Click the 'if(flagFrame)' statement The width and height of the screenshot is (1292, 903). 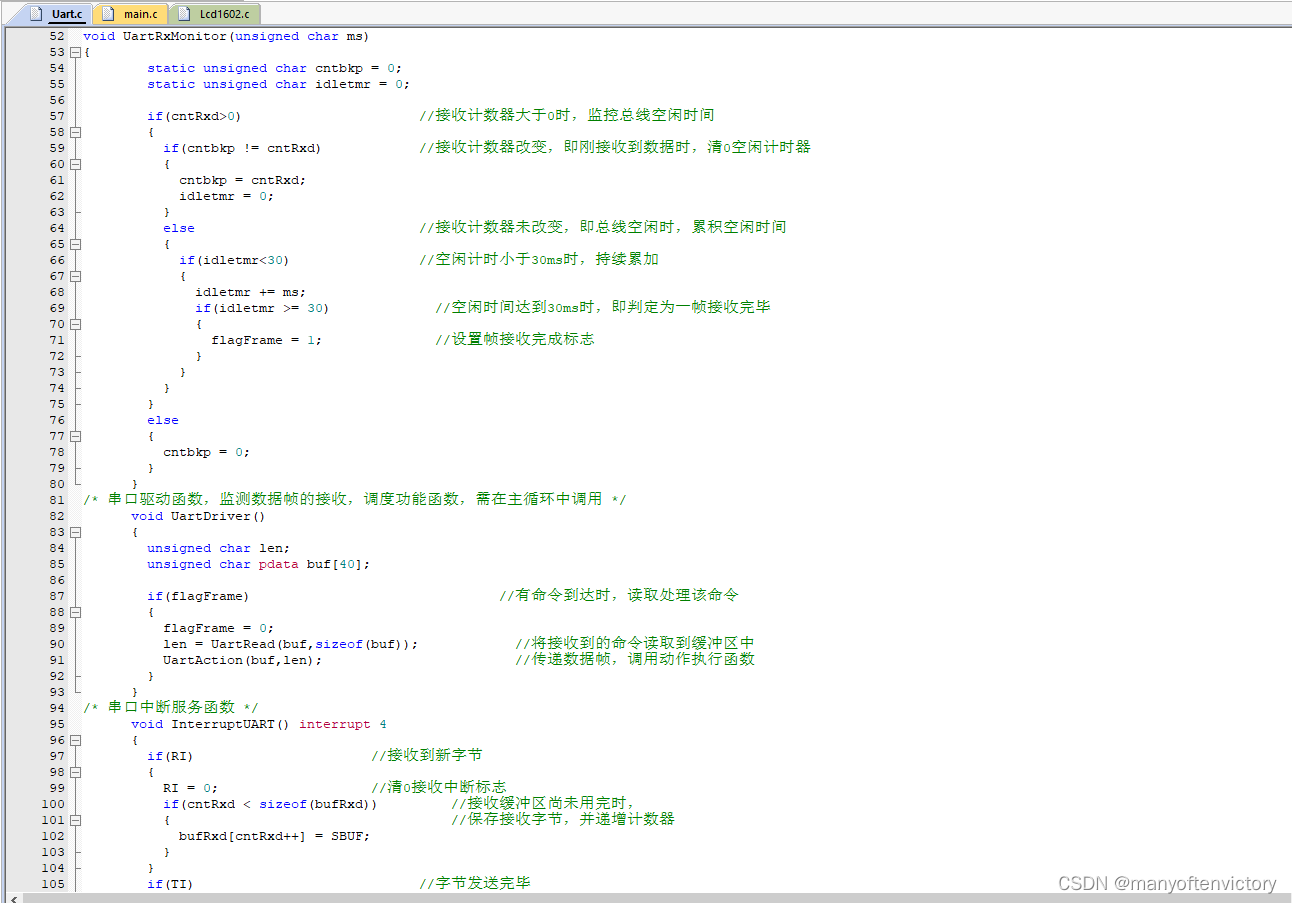point(198,596)
